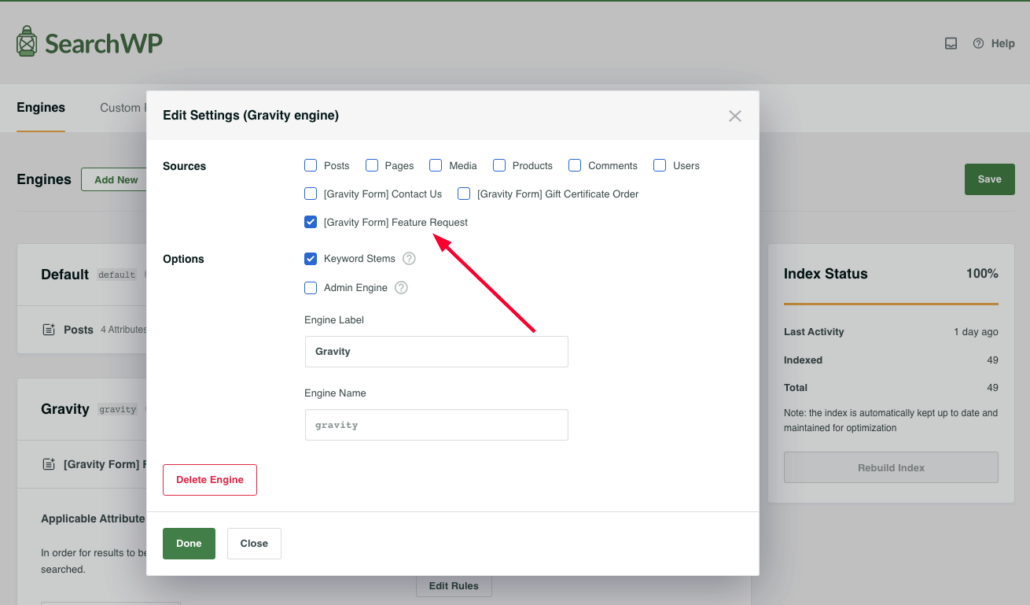Image resolution: width=1030 pixels, height=605 pixels.
Task: Open the notifications inbox icon in header
Action: [951, 43]
